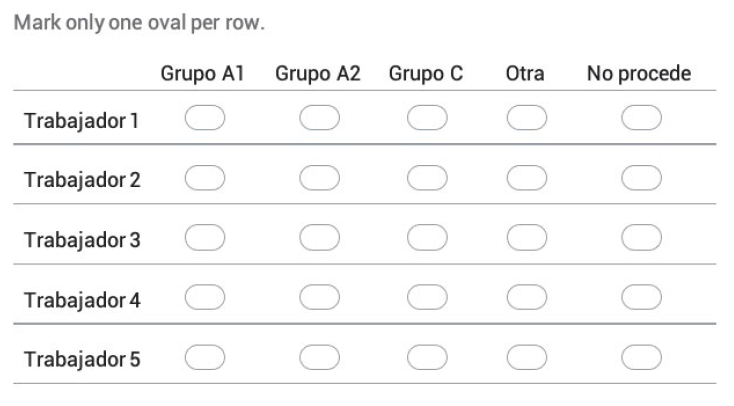Mark No procede for Trabajador 3
The image size is (734, 406).
(x=641, y=237)
